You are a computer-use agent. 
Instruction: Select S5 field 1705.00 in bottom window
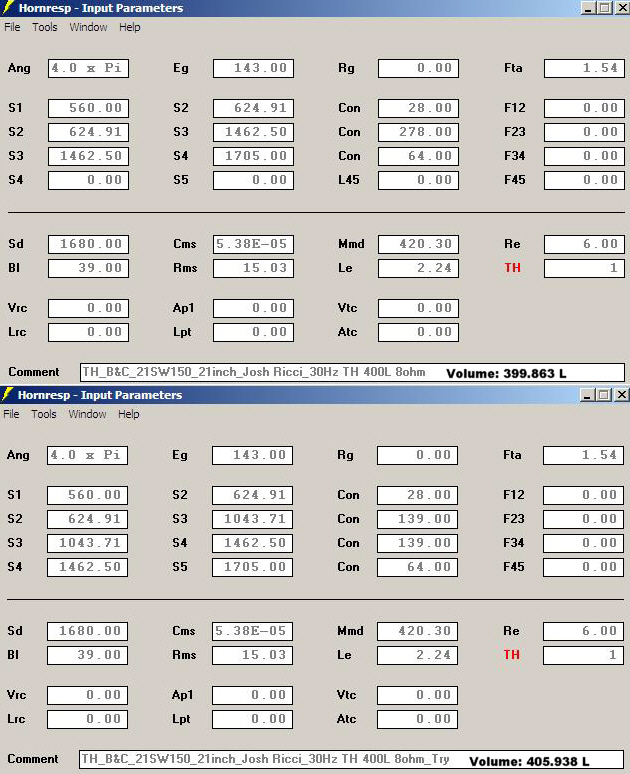252,567
